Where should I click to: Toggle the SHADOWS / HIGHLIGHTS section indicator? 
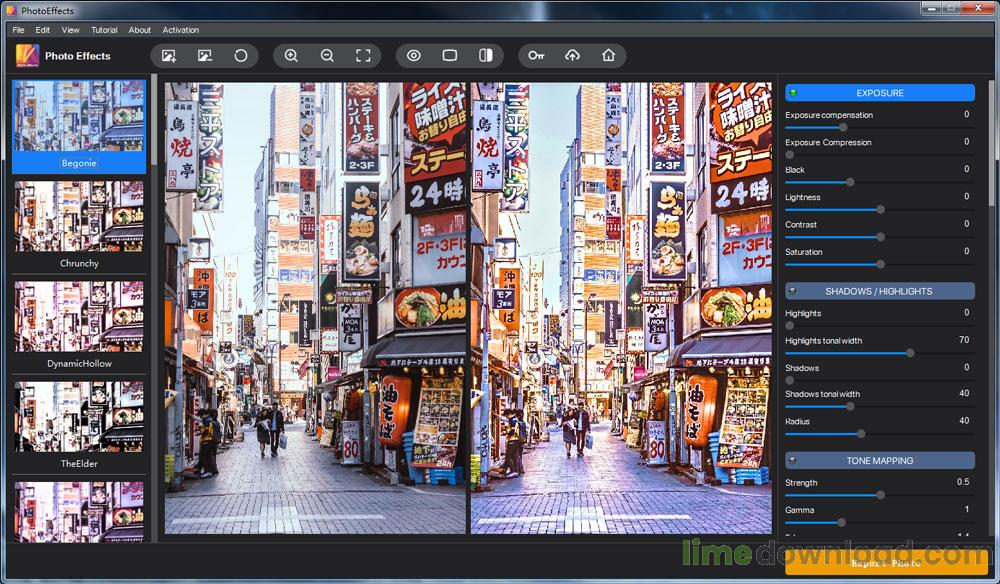879,291
